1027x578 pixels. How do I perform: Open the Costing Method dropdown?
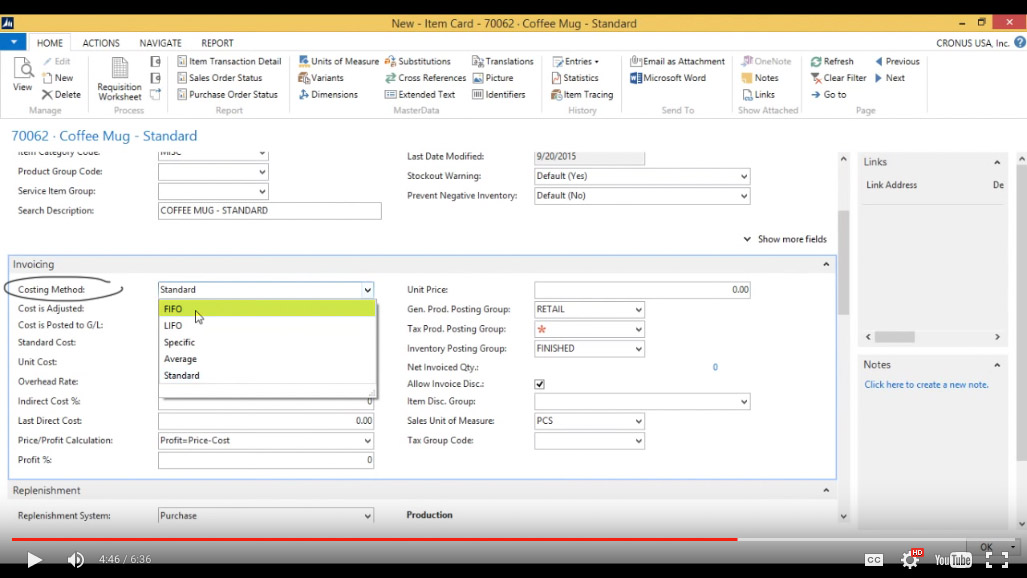(x=367, y=290)
